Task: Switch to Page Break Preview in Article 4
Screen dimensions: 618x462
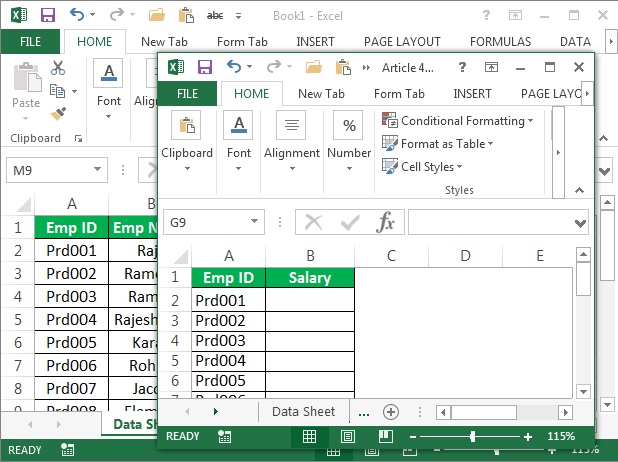Action: pos(385,436)
